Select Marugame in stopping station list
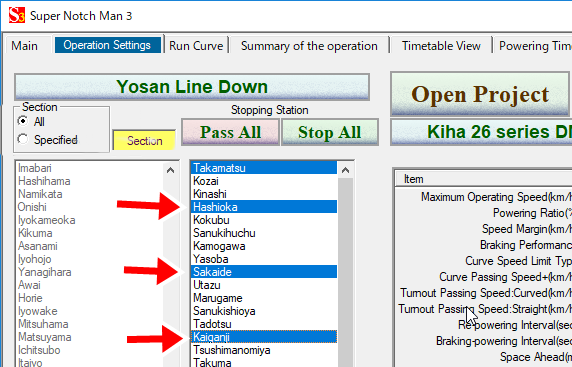Viewport: 572px width, 367px height. coord(264,298)
